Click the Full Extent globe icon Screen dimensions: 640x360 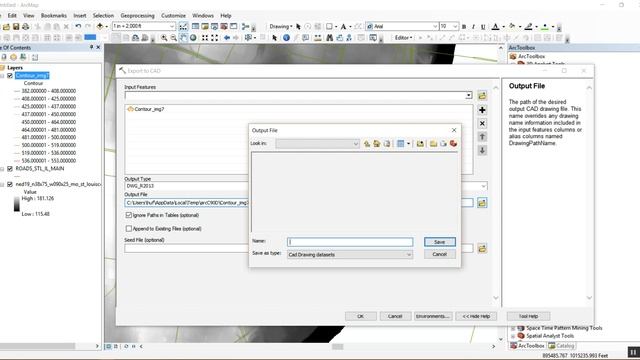point(193,38)
